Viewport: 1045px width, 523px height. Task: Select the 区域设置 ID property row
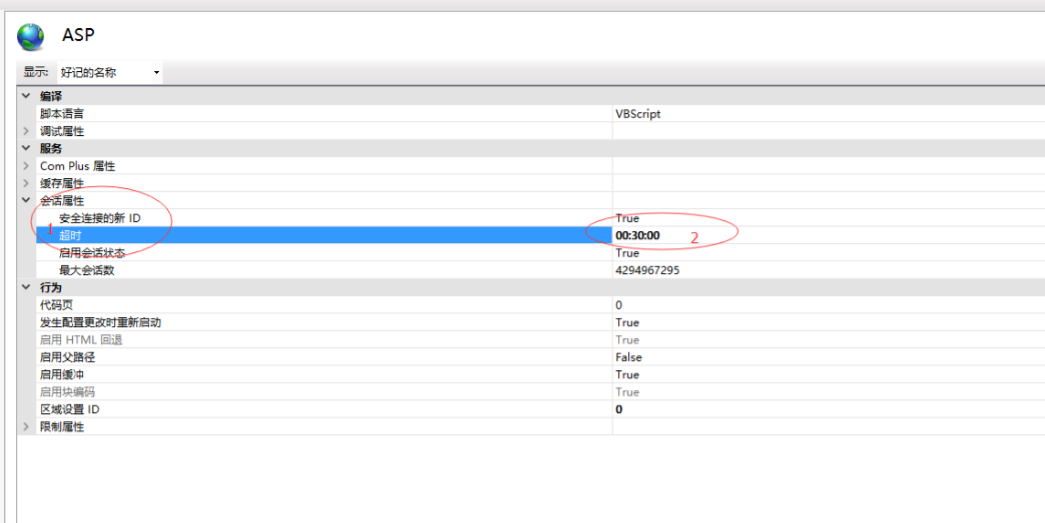70,409
